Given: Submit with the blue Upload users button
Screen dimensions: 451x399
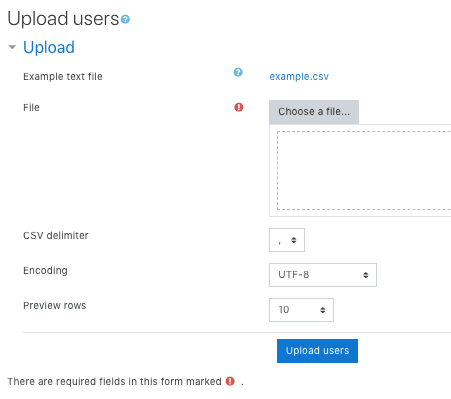Looking at the screenshot, I should [x=317, y=351].
